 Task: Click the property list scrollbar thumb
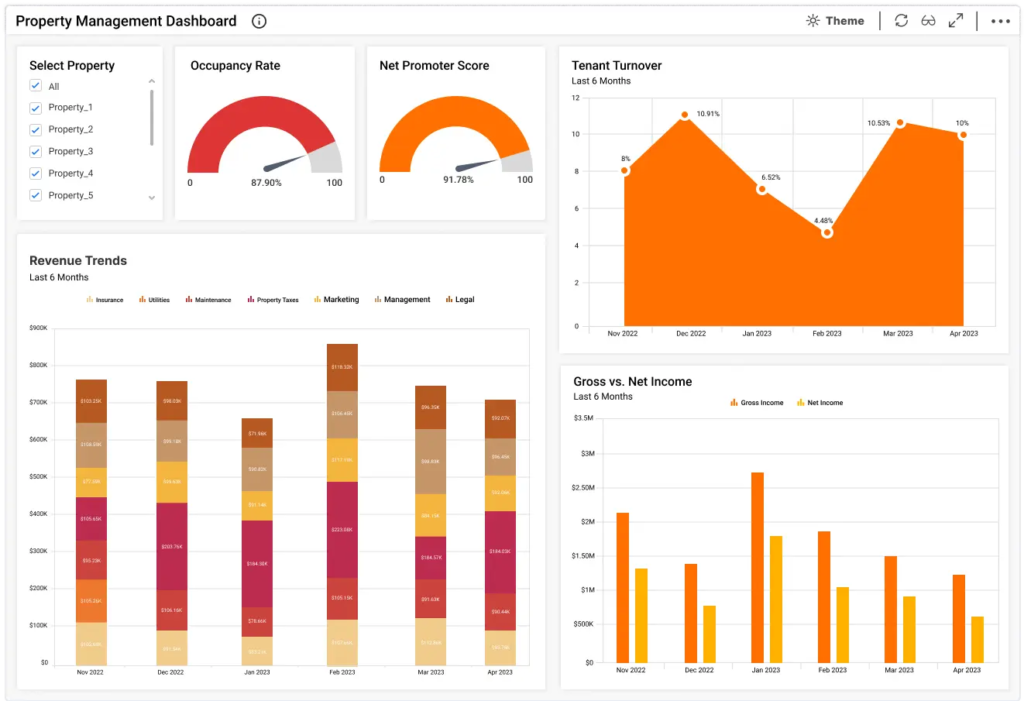coord(152,117)
